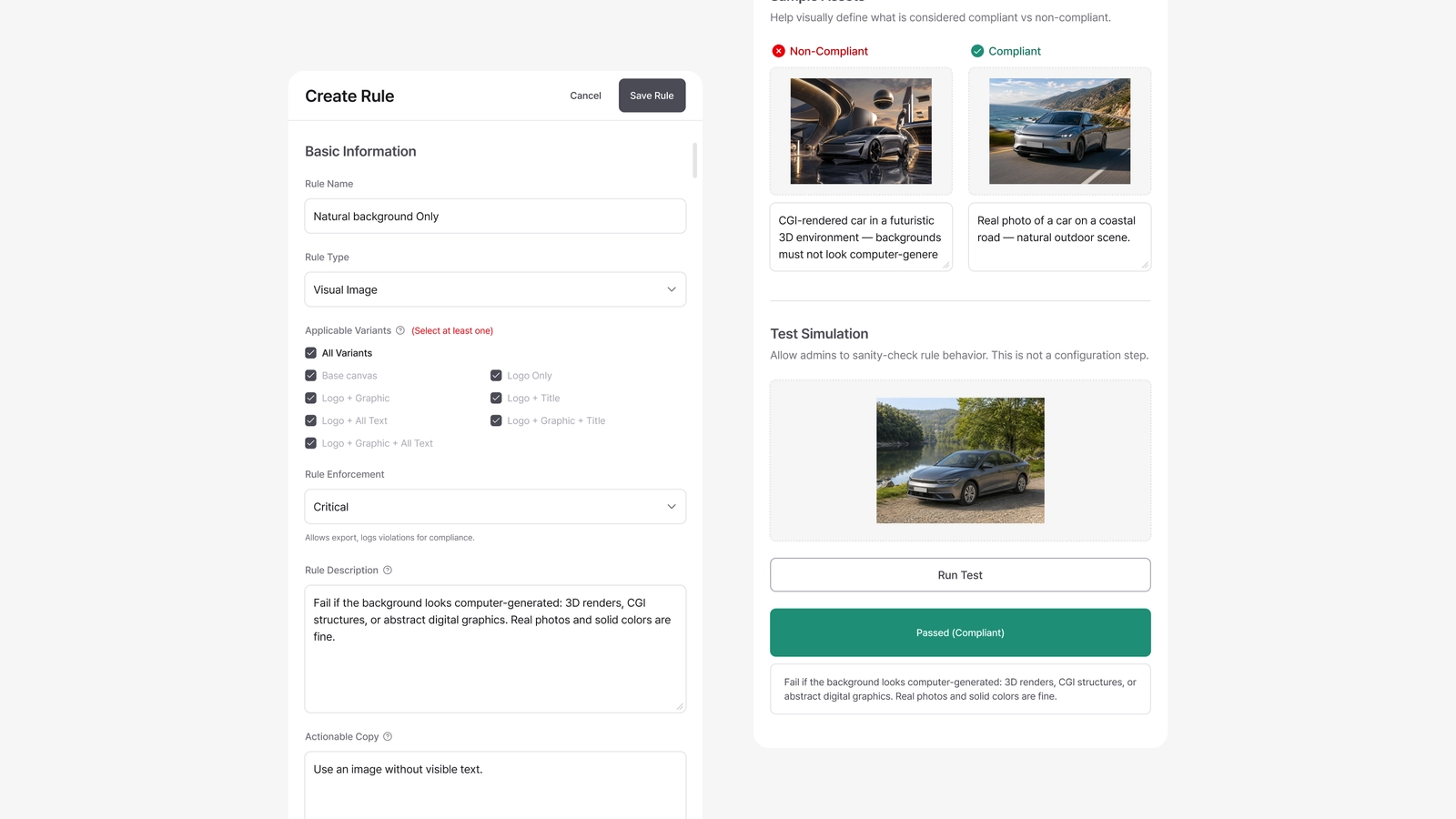The image size is (1456, 819).
Task: Click the Applicable Variants help icon
Action: 400,330
